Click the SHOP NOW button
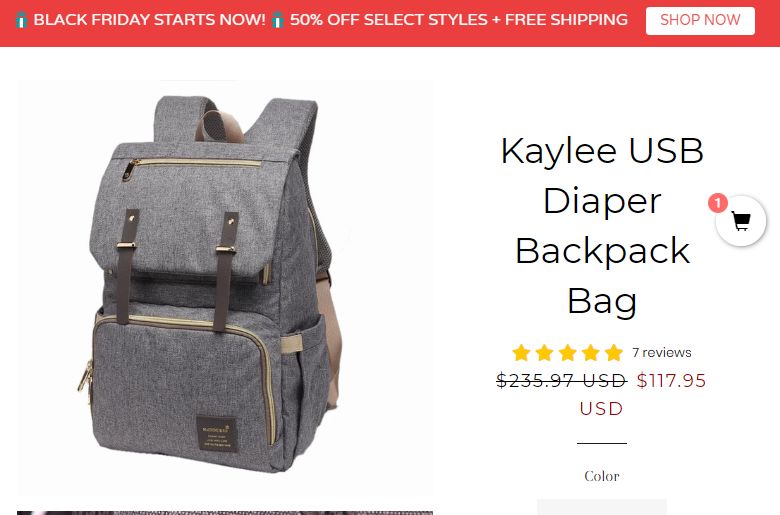This screenshot has width=780, height=515. [700, 20]
